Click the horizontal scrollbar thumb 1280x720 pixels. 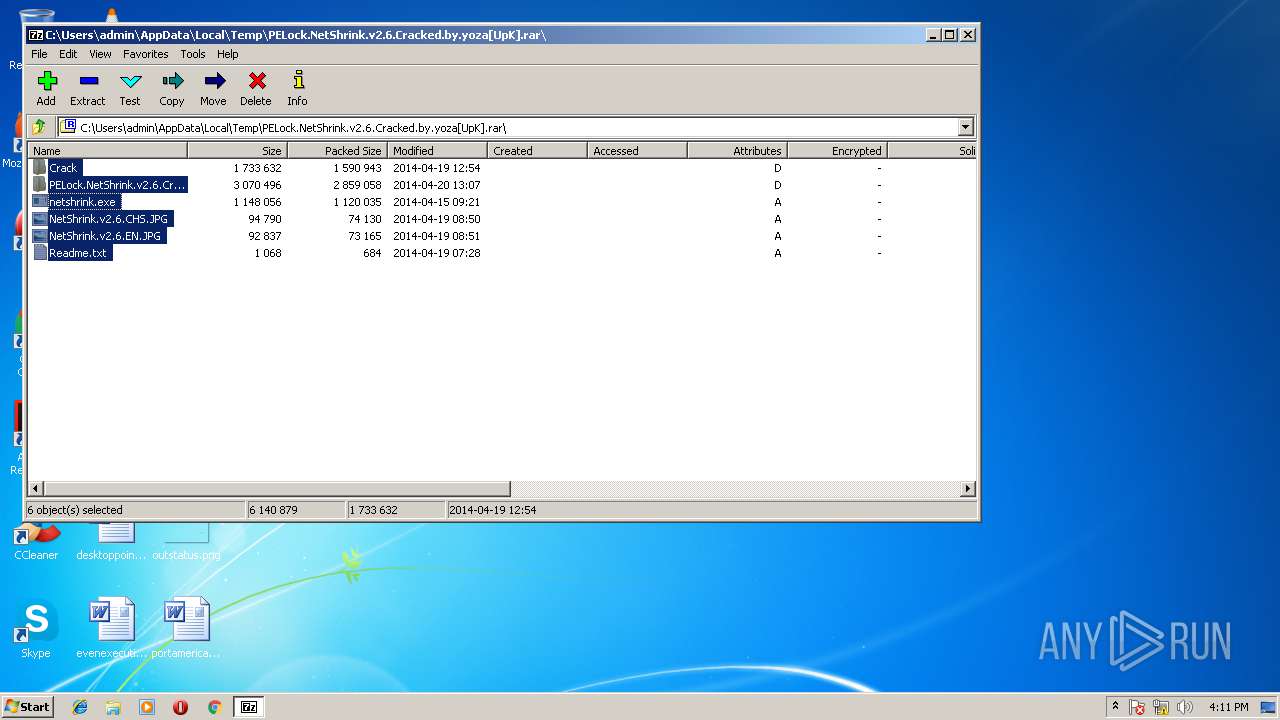pyautogui.click(x=277, y=489)
